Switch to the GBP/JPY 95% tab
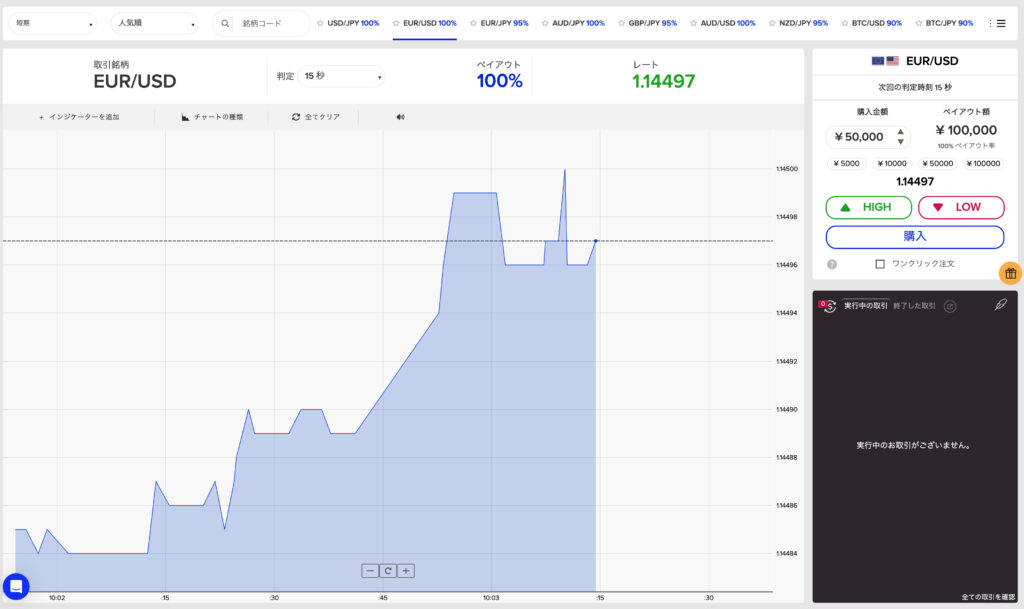This screenshot has width=1024, height=609. pyautogui.click(x=652, y=23)
